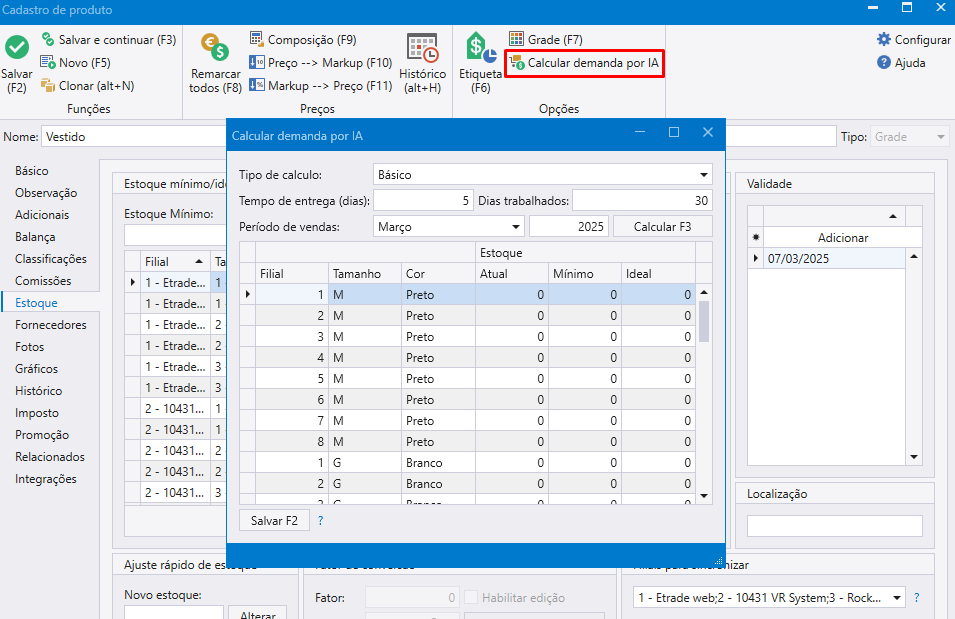
Task: Switch to Integrações section
Action: point(46,478)
